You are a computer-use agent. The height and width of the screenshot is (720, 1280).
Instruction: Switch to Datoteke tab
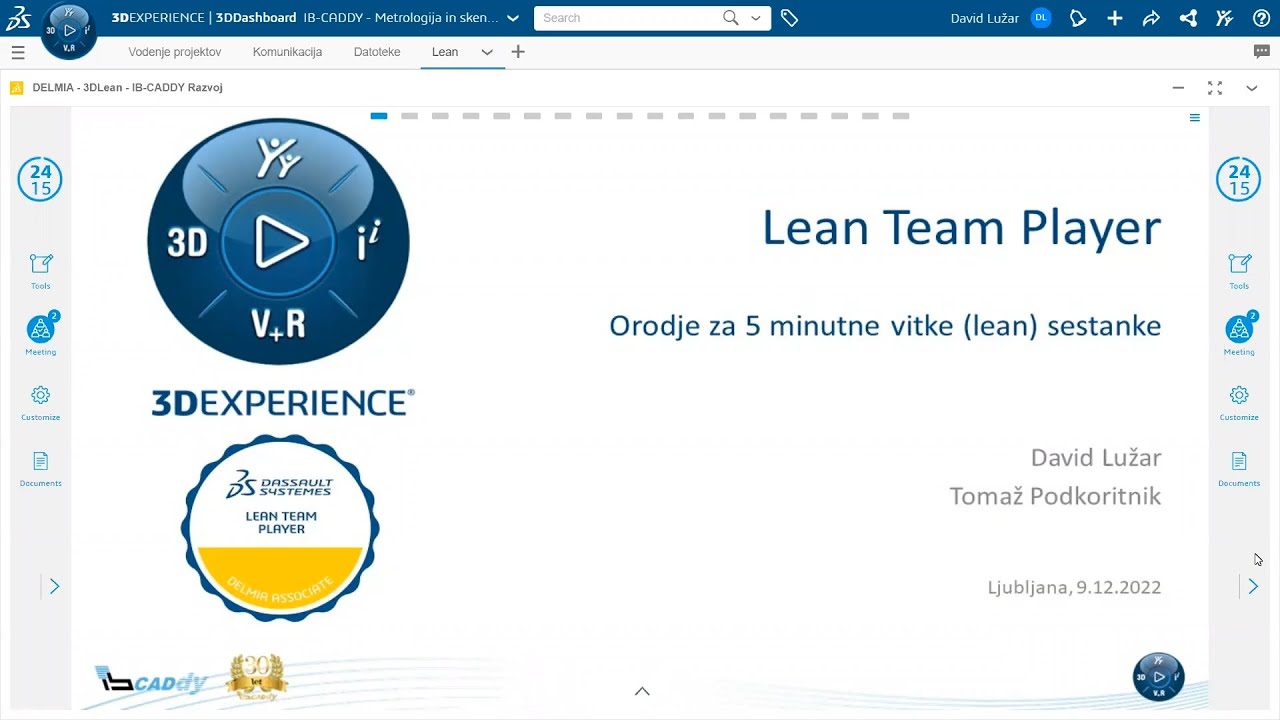click(x=377, y=52)
